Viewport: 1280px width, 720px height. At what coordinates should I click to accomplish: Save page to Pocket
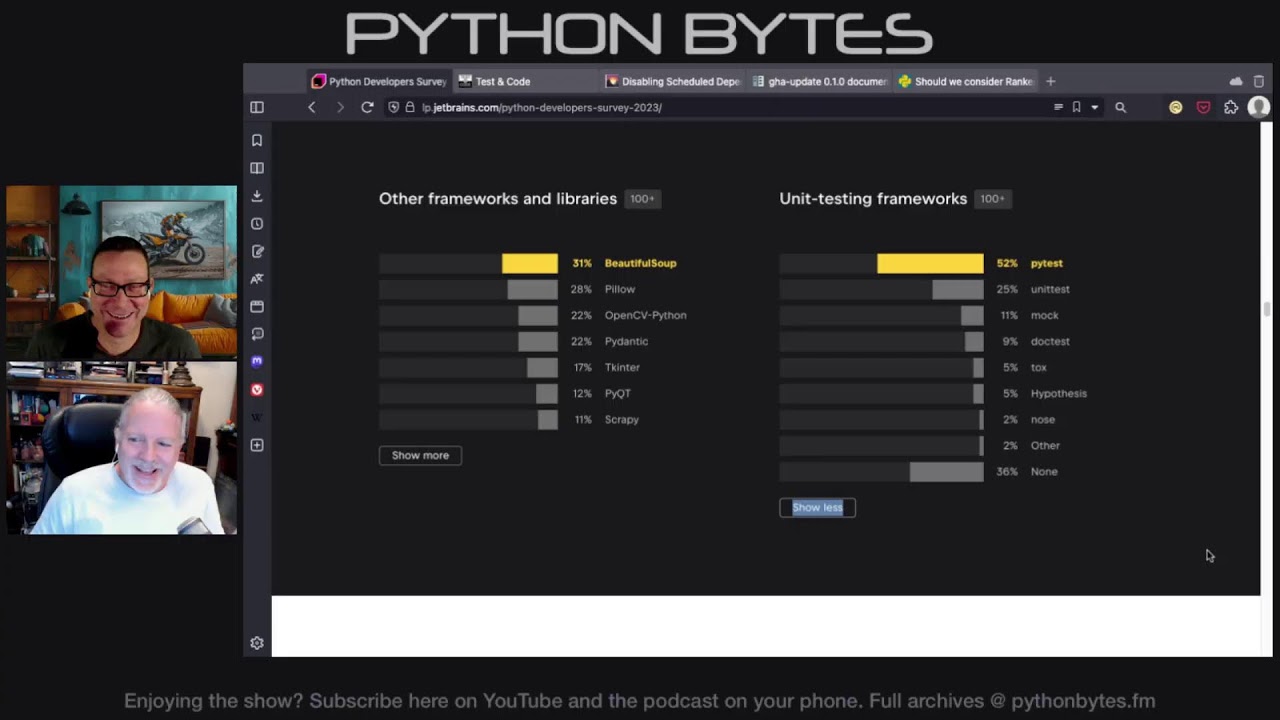1203,107
